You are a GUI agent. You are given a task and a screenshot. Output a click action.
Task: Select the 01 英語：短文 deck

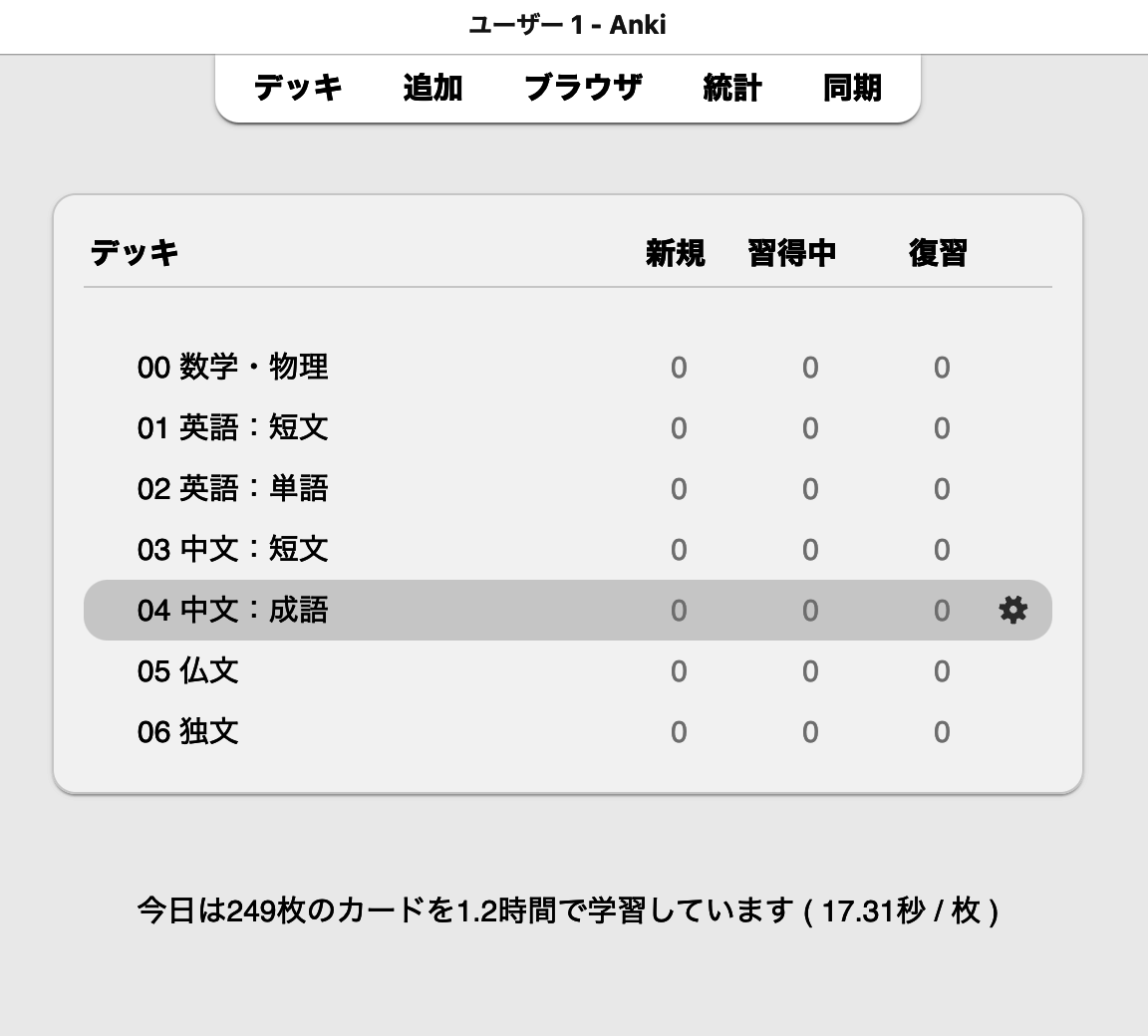tap(232, 428)
